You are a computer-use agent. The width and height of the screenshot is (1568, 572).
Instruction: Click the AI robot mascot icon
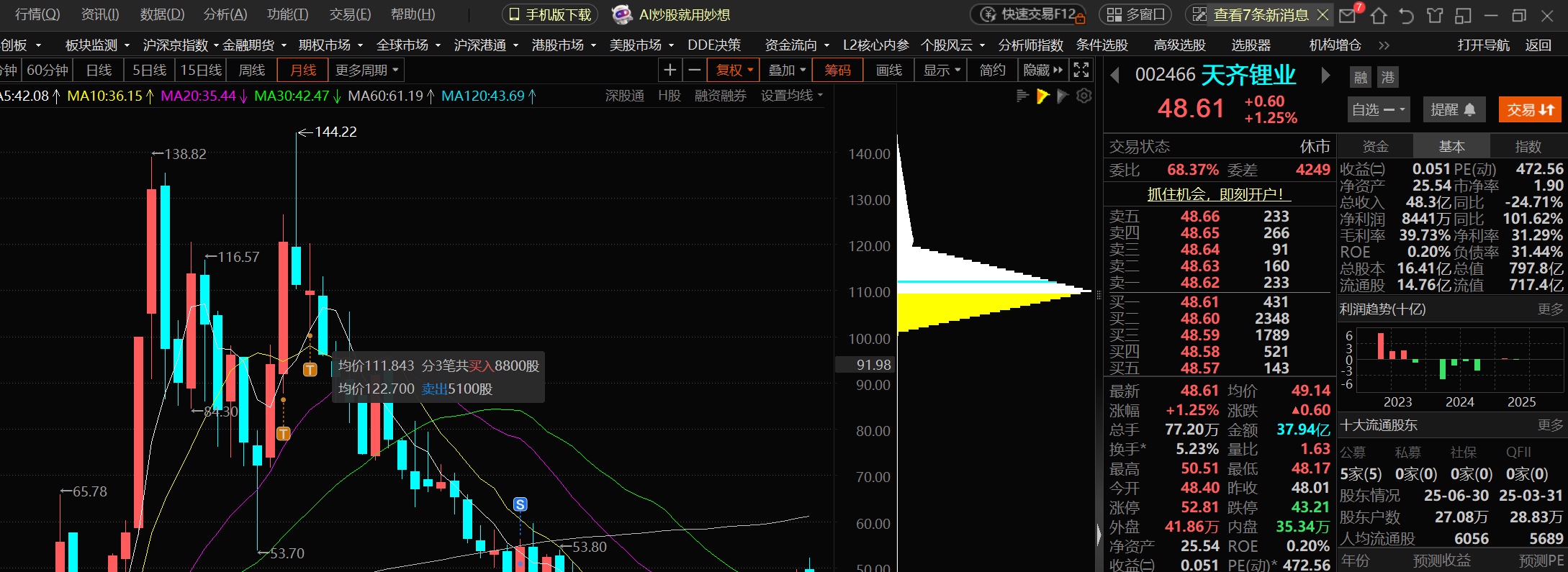pos(621,14)
